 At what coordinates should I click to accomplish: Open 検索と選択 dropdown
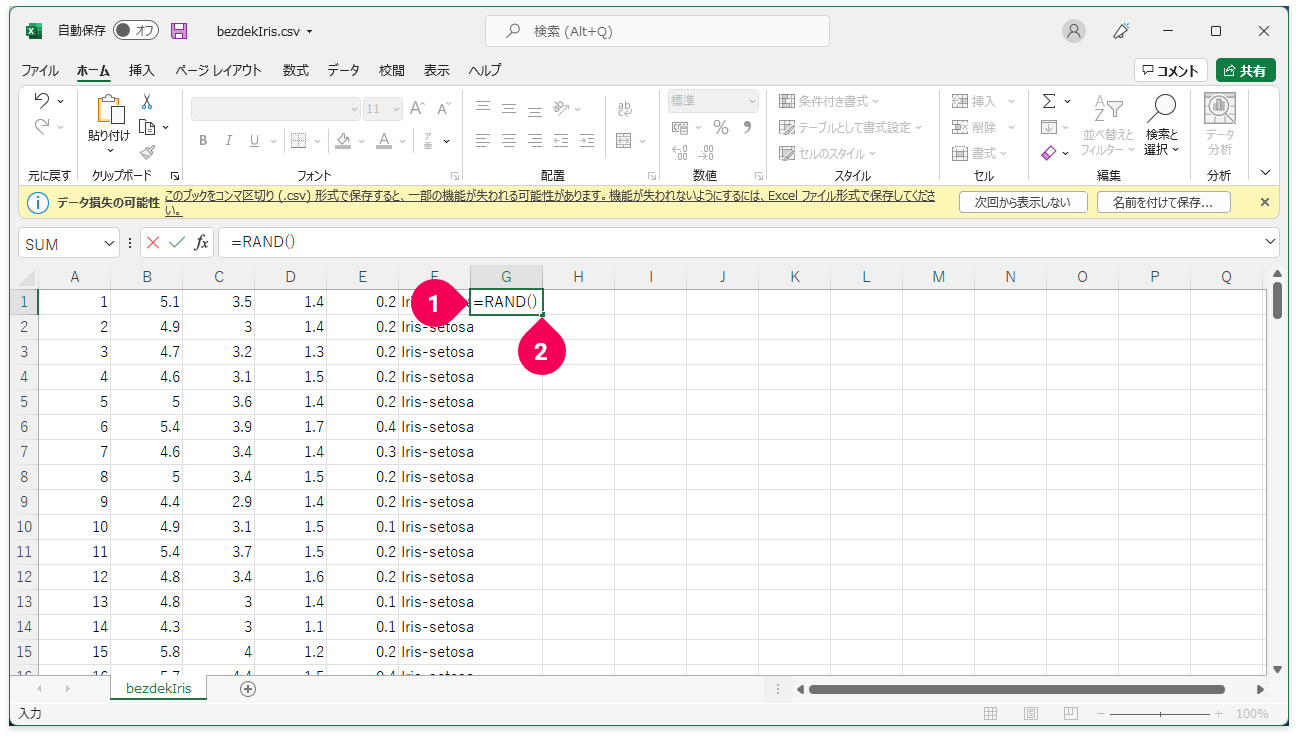(1162, 124)
